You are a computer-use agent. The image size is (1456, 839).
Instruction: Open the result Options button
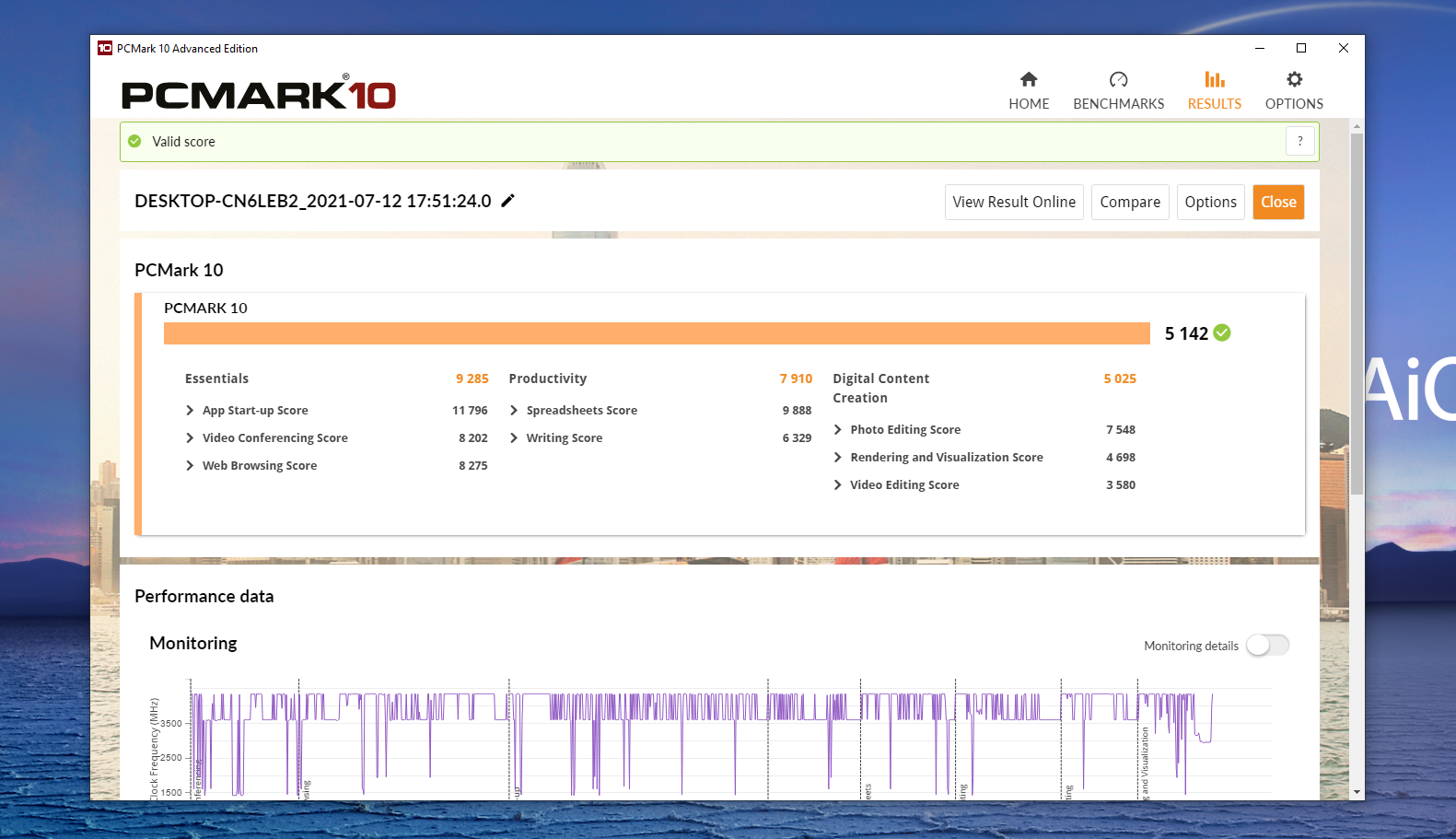click(x=1210, y=202)
